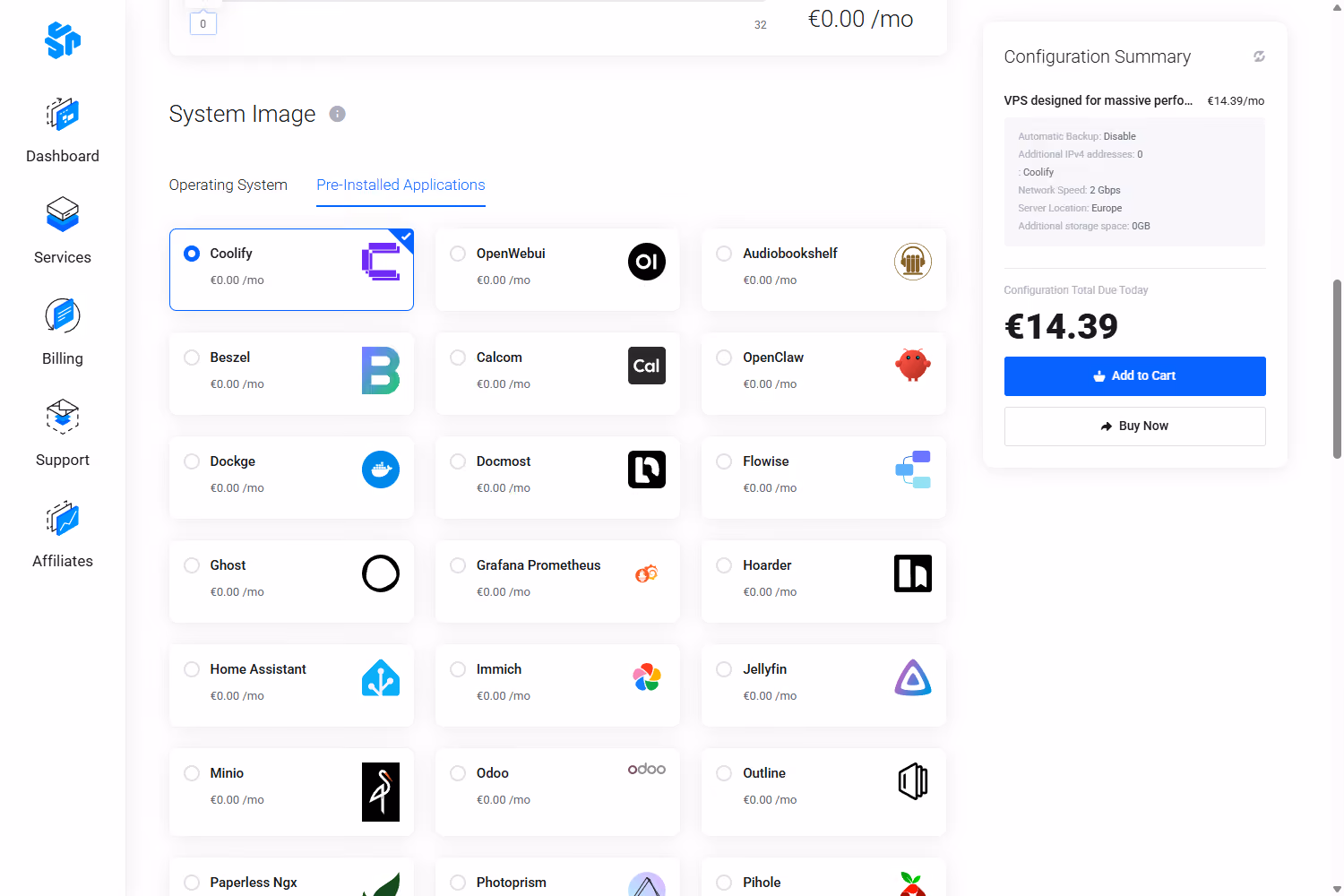1344x896 pixels.
Task: Click the Flowise logo icon
Action: click(913, 470)
